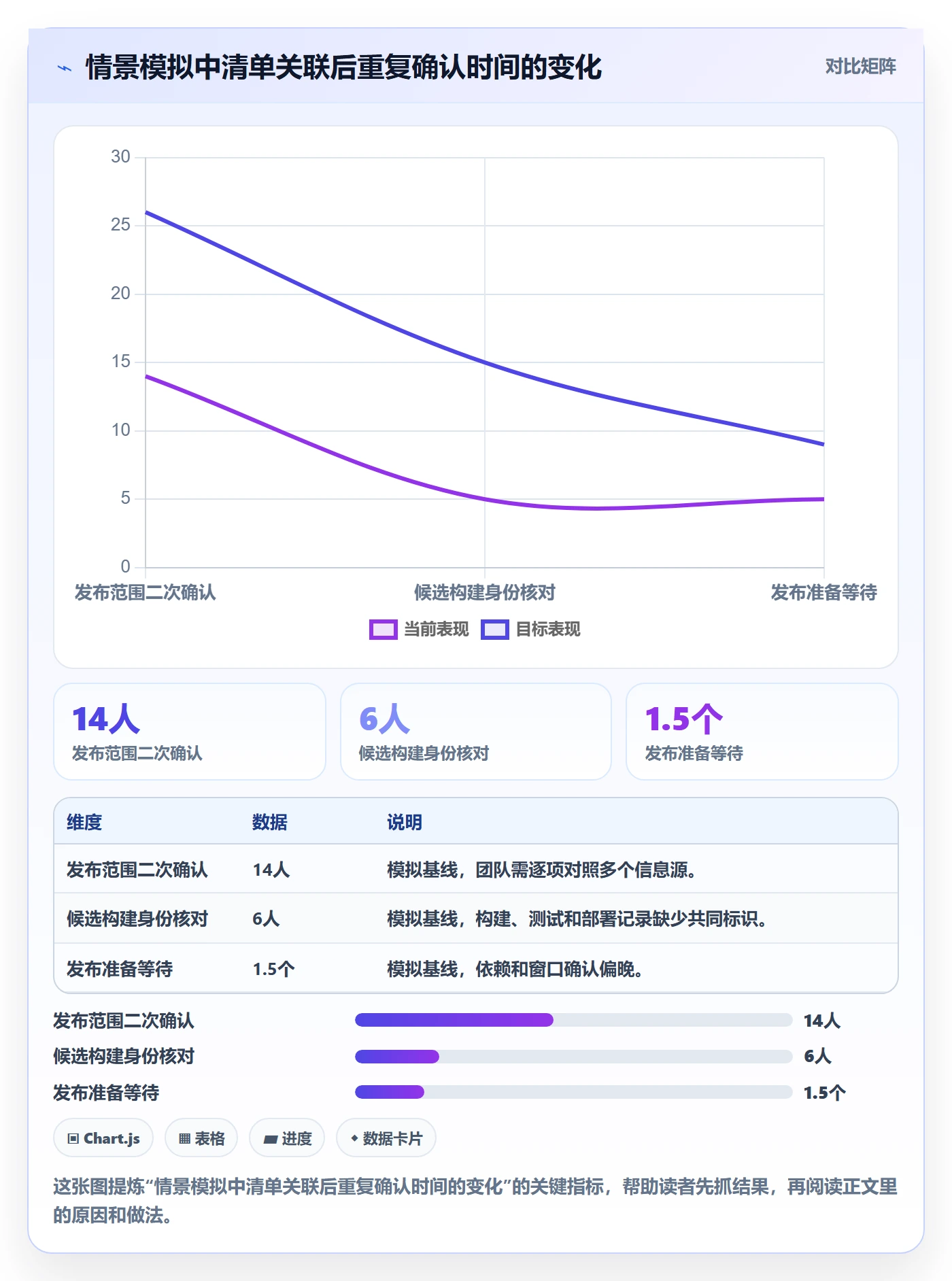Click the 候选构建身份核对 x-axis label on chart
The image size is (952, 1281).
tap(485, 592)
